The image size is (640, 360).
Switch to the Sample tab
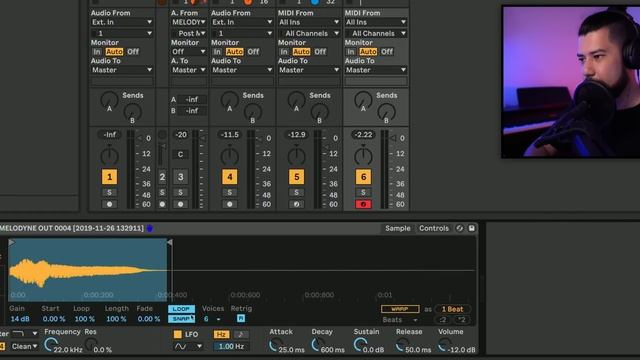pyautogui.click(x=398, y=228)
